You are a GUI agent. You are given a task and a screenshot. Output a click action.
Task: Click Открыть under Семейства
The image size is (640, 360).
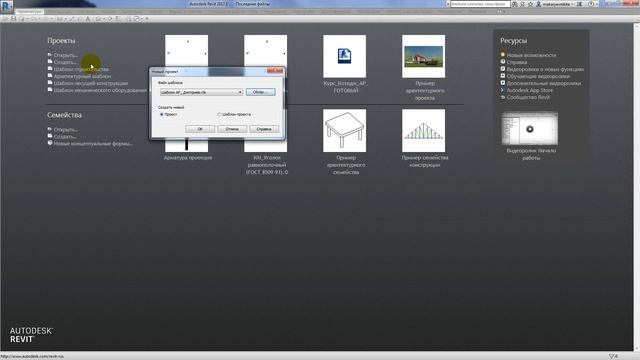pyautogui.click(x=65, y=129)
